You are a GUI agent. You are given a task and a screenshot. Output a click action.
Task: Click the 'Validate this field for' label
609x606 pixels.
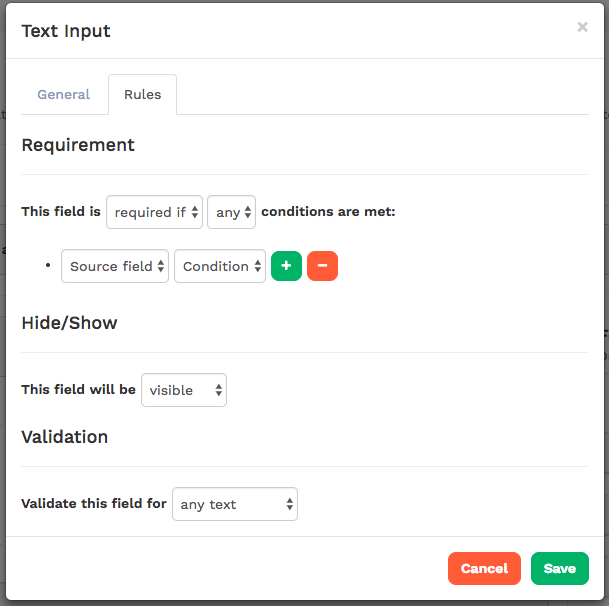coord(94,504)
